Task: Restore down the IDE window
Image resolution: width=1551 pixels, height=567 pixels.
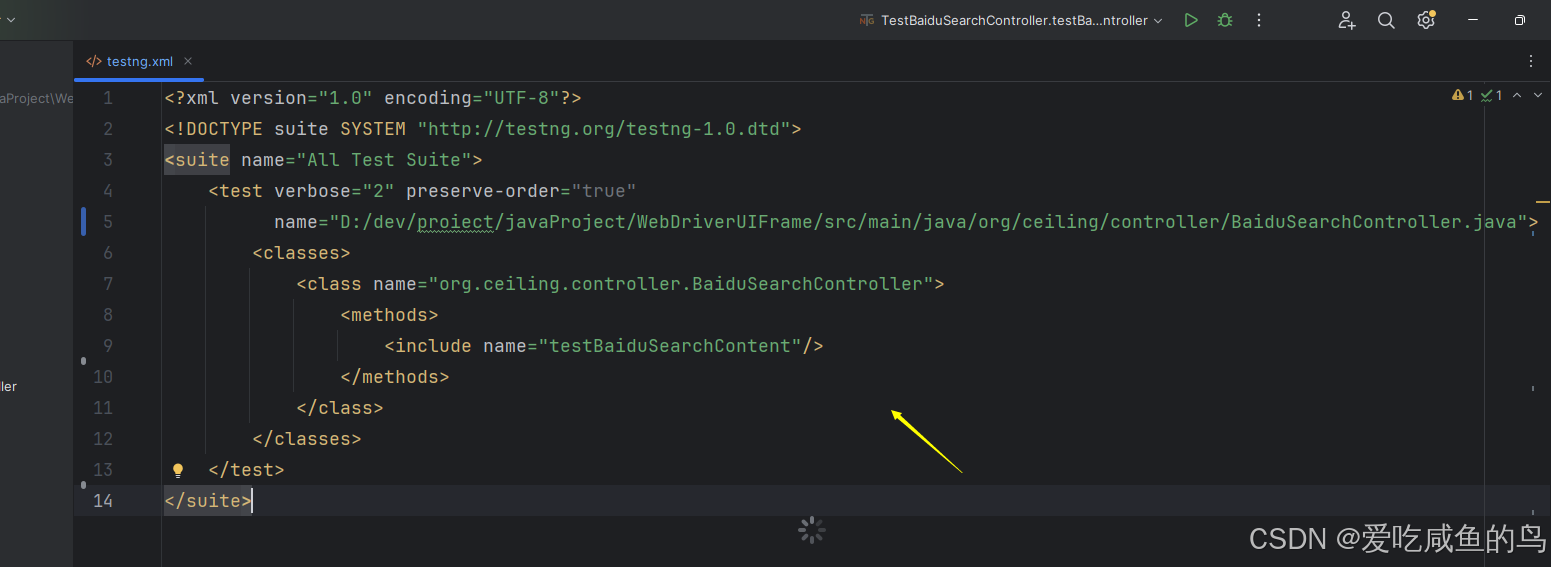Action: [x=1520, y=20]
